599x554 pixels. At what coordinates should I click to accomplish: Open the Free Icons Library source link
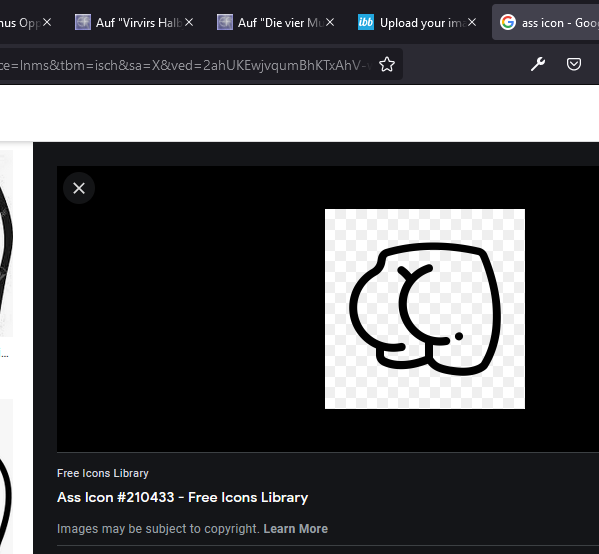[103, 473]
